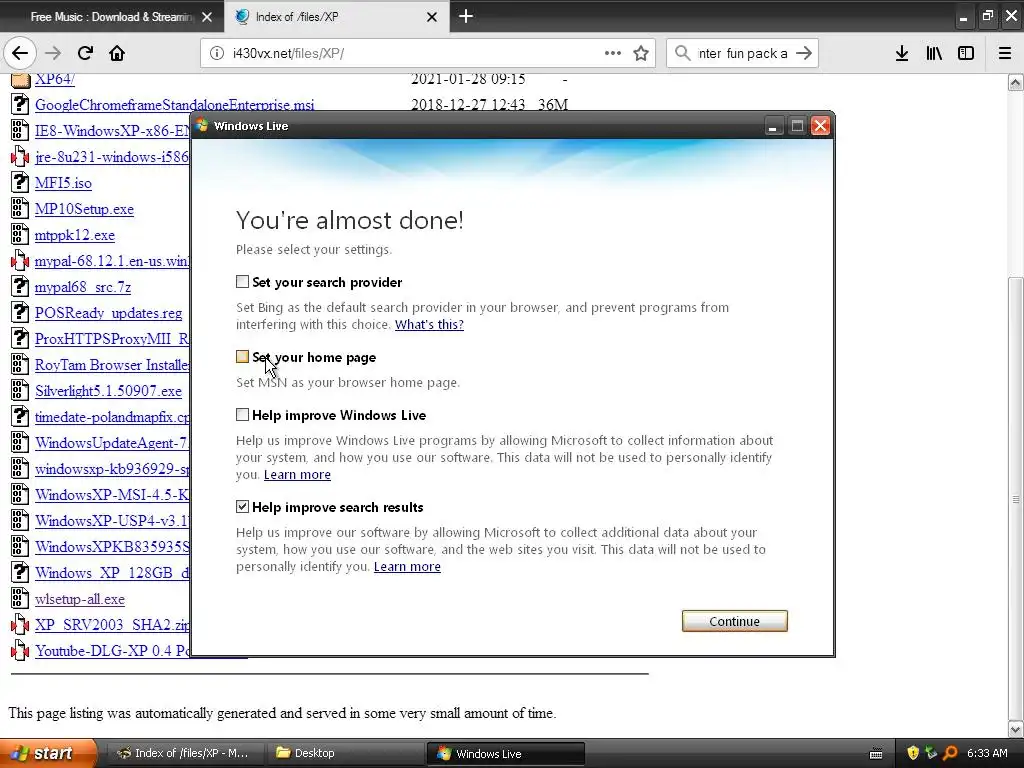Reload the current page
The width and height of the screenshot is (1024, 768).
[85, 54]
